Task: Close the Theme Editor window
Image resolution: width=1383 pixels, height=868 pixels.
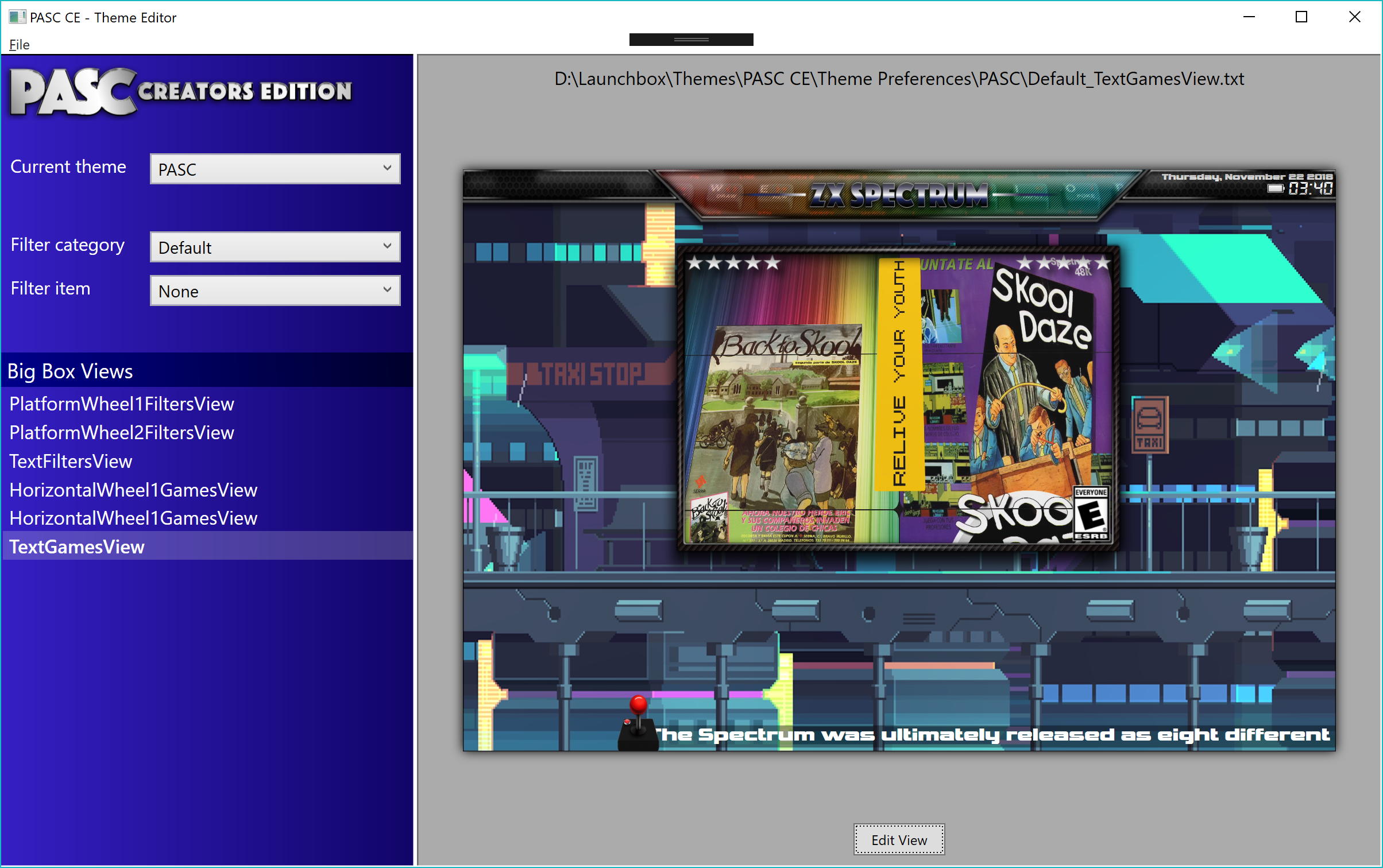Action: point(1354,17)
